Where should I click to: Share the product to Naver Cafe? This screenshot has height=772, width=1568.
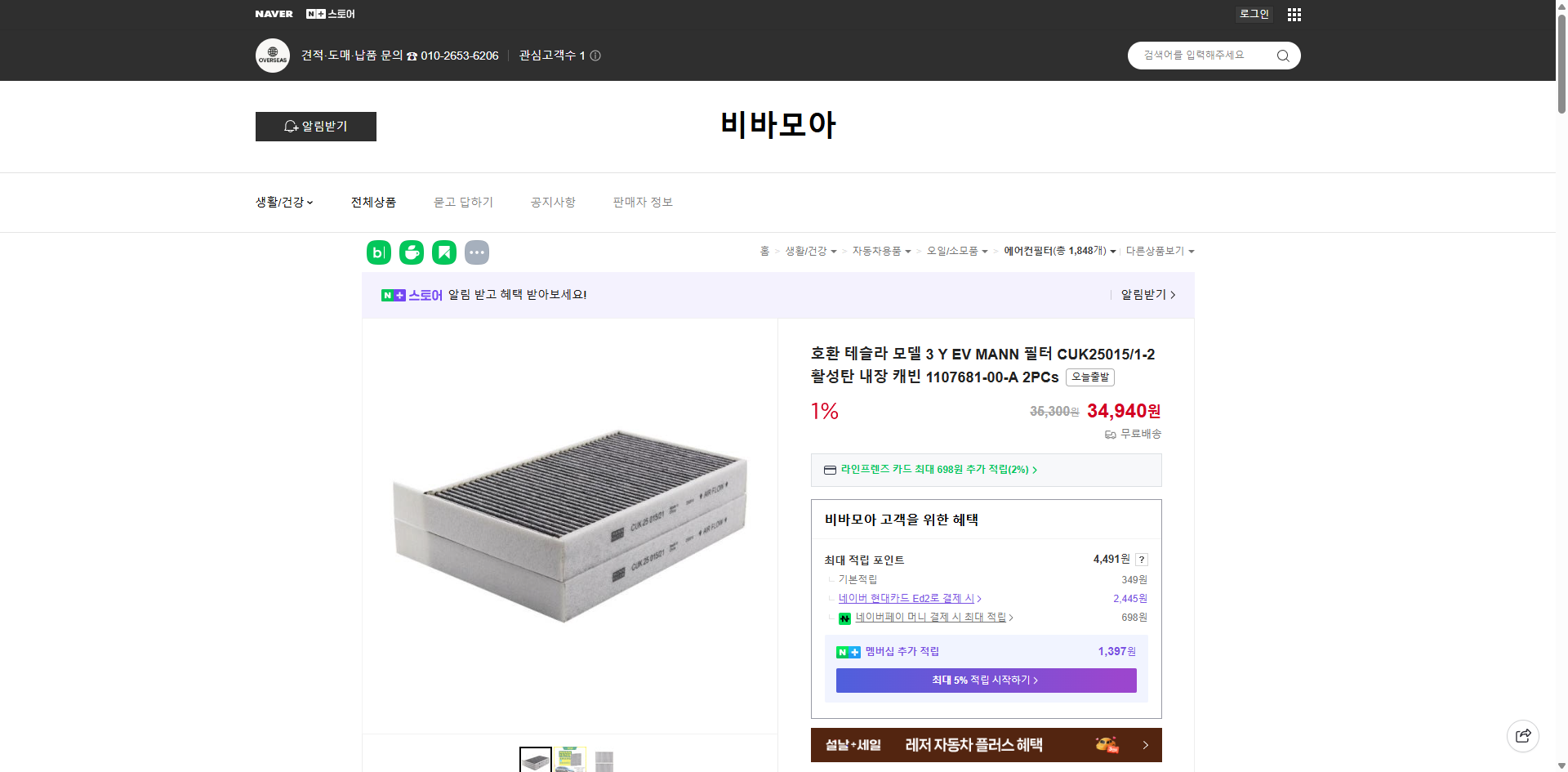coord(411,252)
